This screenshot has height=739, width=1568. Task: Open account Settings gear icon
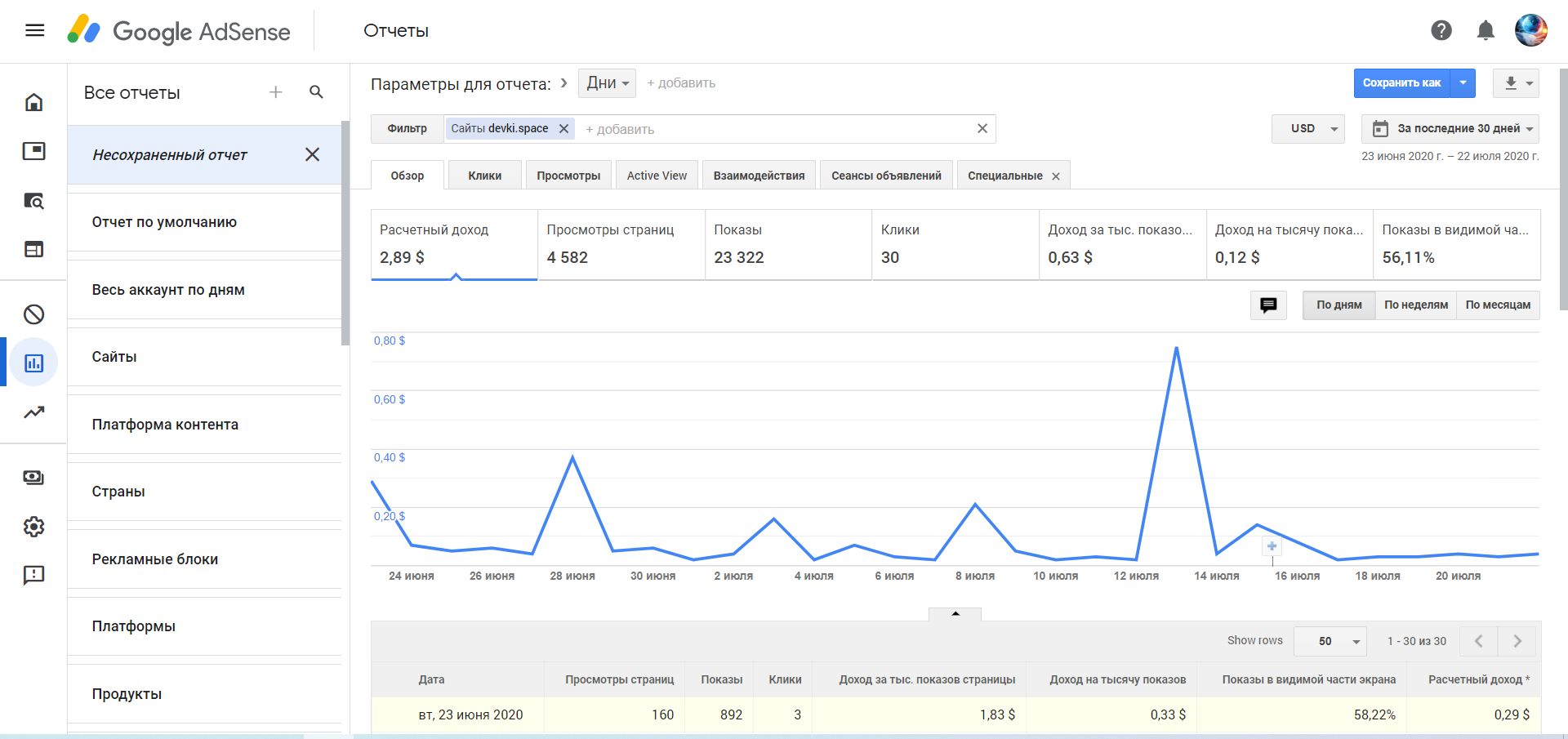(33, 527)
